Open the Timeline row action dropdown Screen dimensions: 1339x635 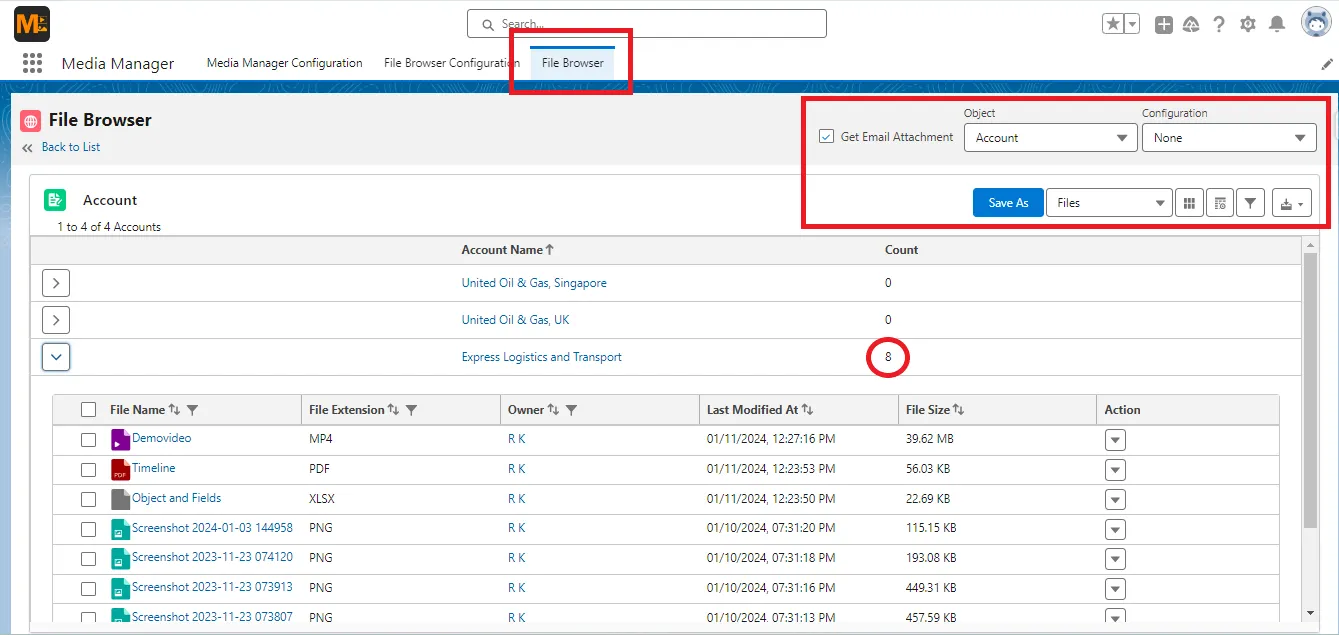pos(1115,469)
